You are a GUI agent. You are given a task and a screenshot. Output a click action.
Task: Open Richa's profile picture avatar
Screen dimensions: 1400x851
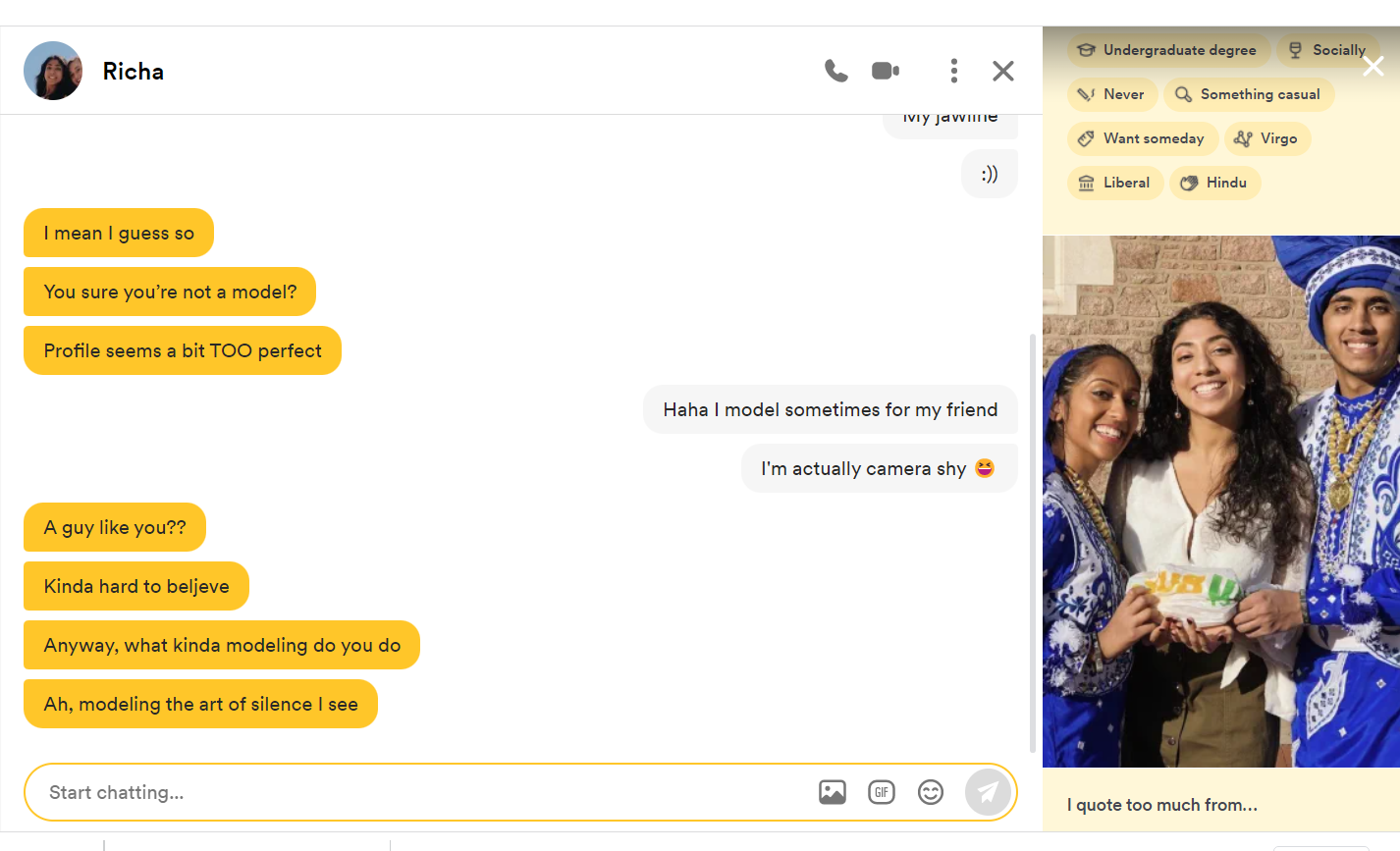tap(53, 71)
